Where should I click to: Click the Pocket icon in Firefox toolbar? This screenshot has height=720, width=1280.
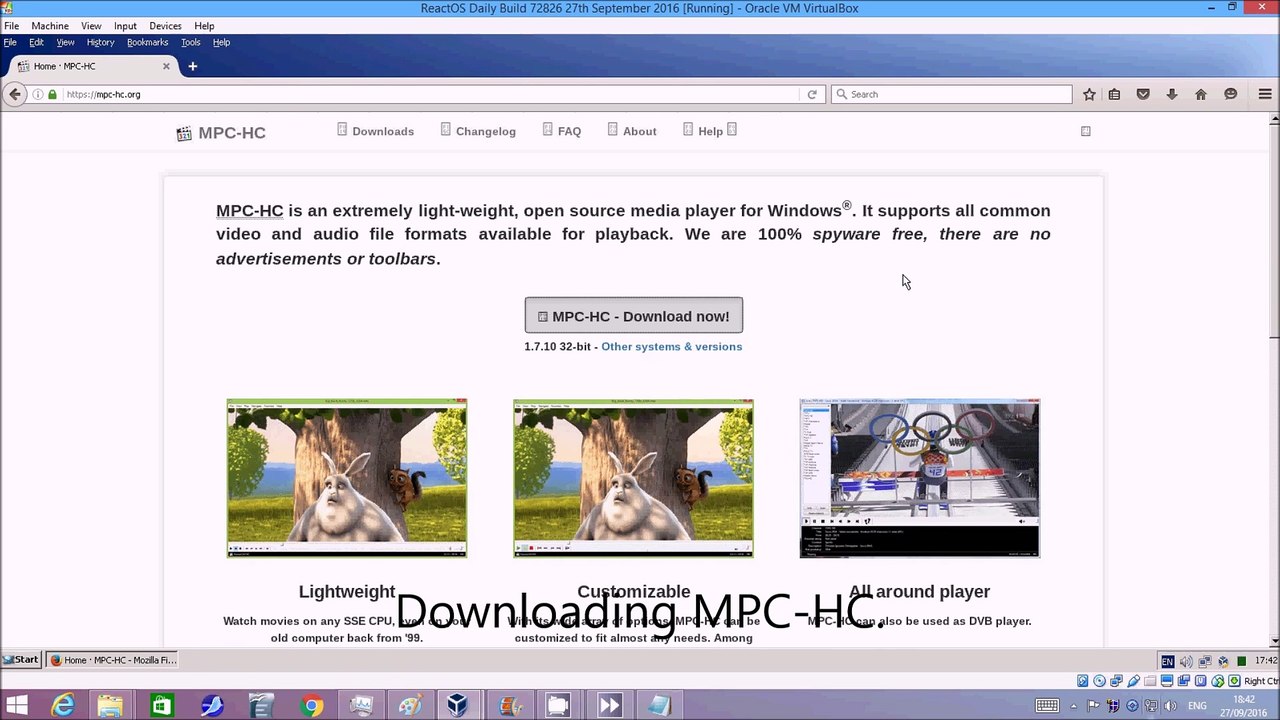click(1143, 94)
